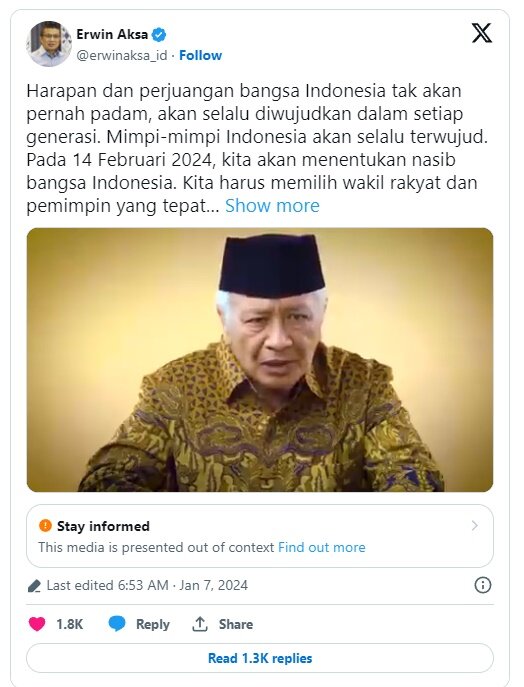
Task: Click the blue verified badge
Action: [159, 34]
